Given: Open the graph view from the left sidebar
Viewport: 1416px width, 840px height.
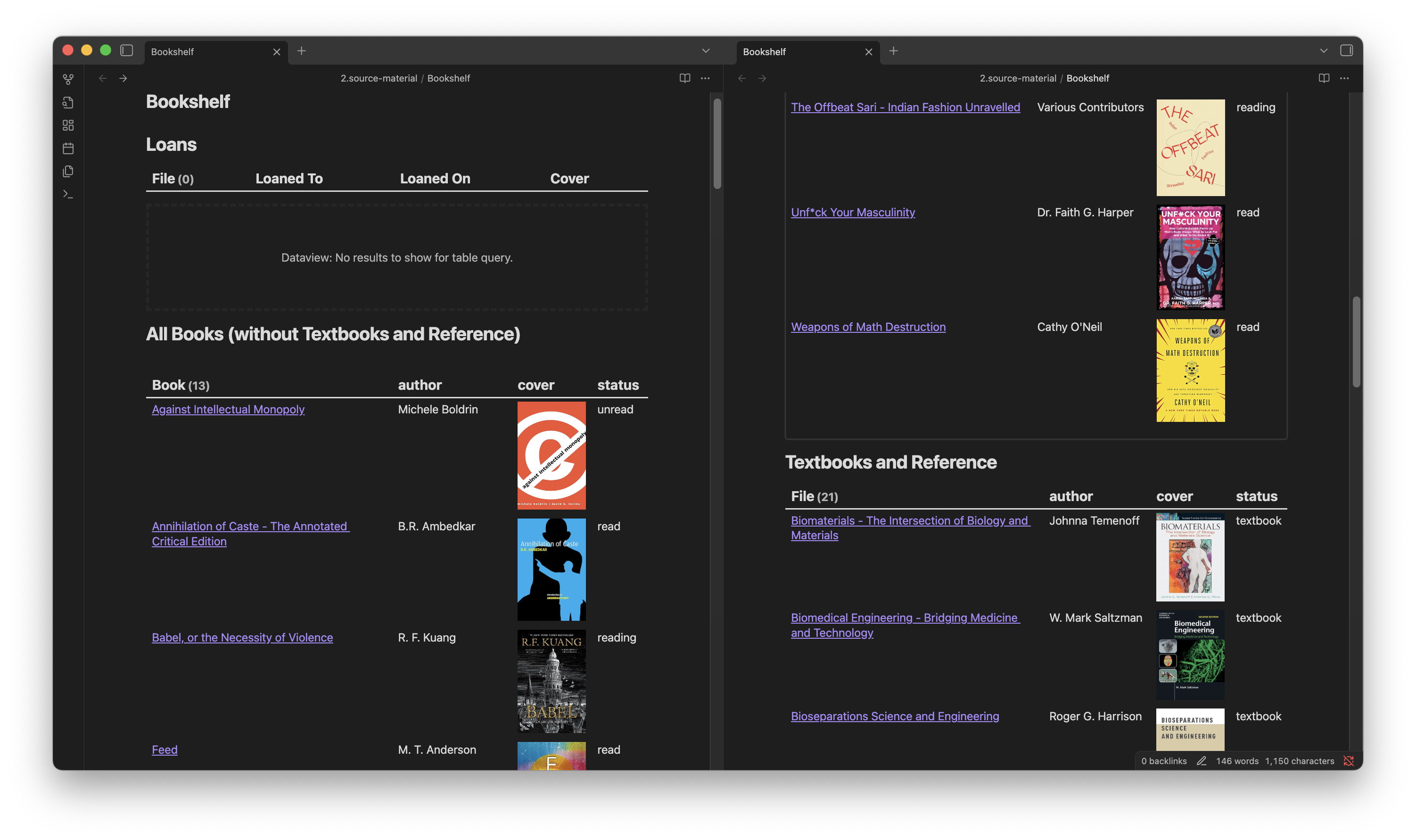Looking at the screenshot, I should click(x=68, y=79).
